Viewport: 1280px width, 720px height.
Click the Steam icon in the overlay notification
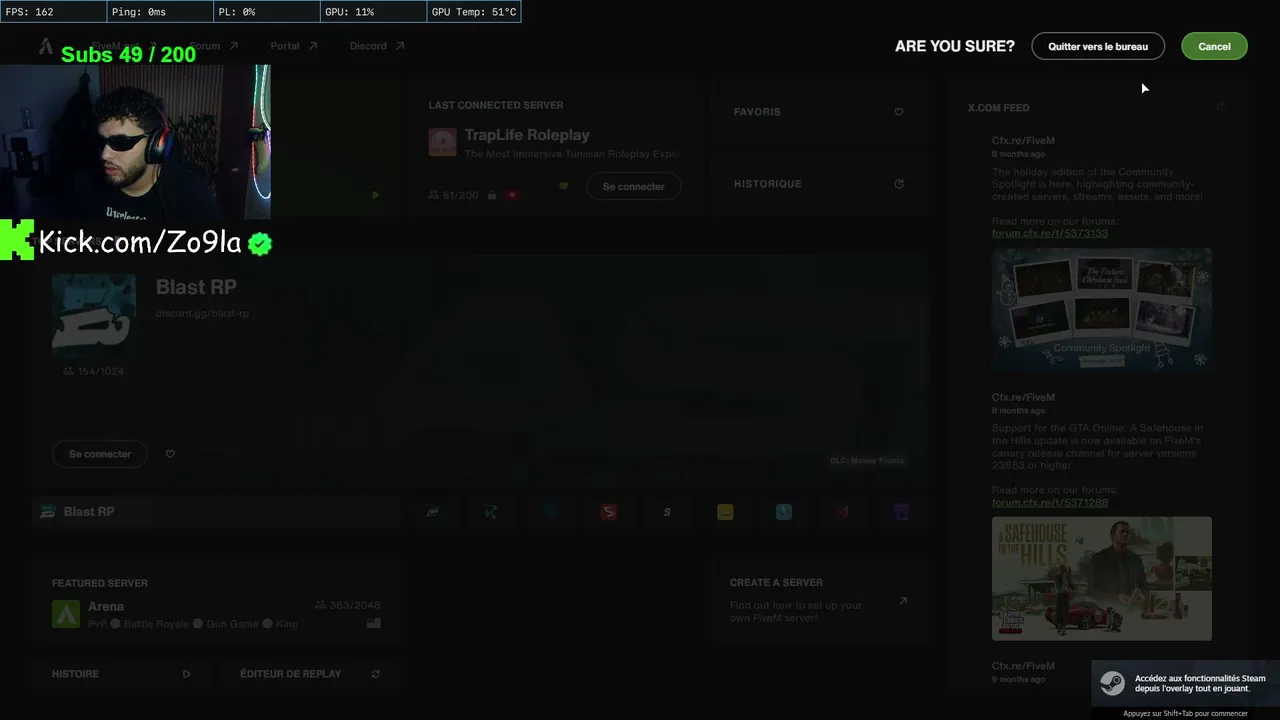(1112, 683)
